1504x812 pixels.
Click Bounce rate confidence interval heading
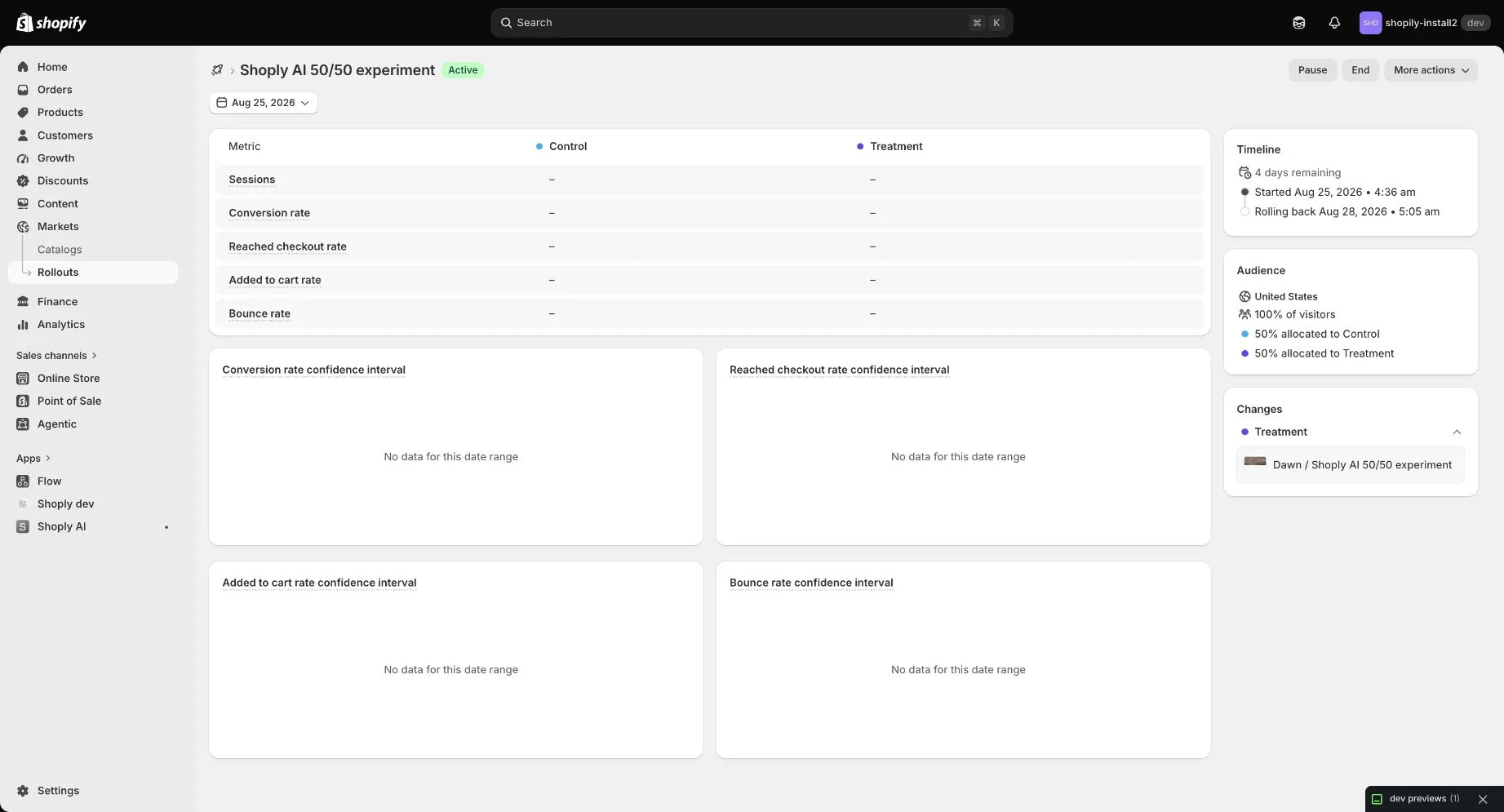811,583
